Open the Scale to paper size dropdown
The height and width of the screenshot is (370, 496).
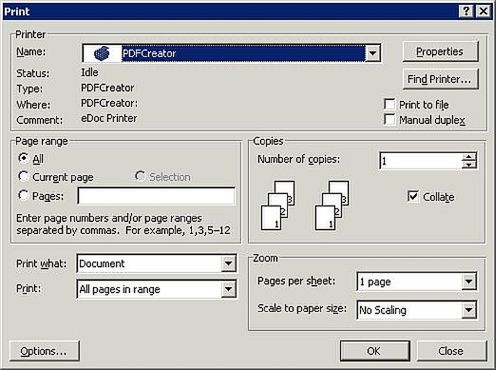468,310
